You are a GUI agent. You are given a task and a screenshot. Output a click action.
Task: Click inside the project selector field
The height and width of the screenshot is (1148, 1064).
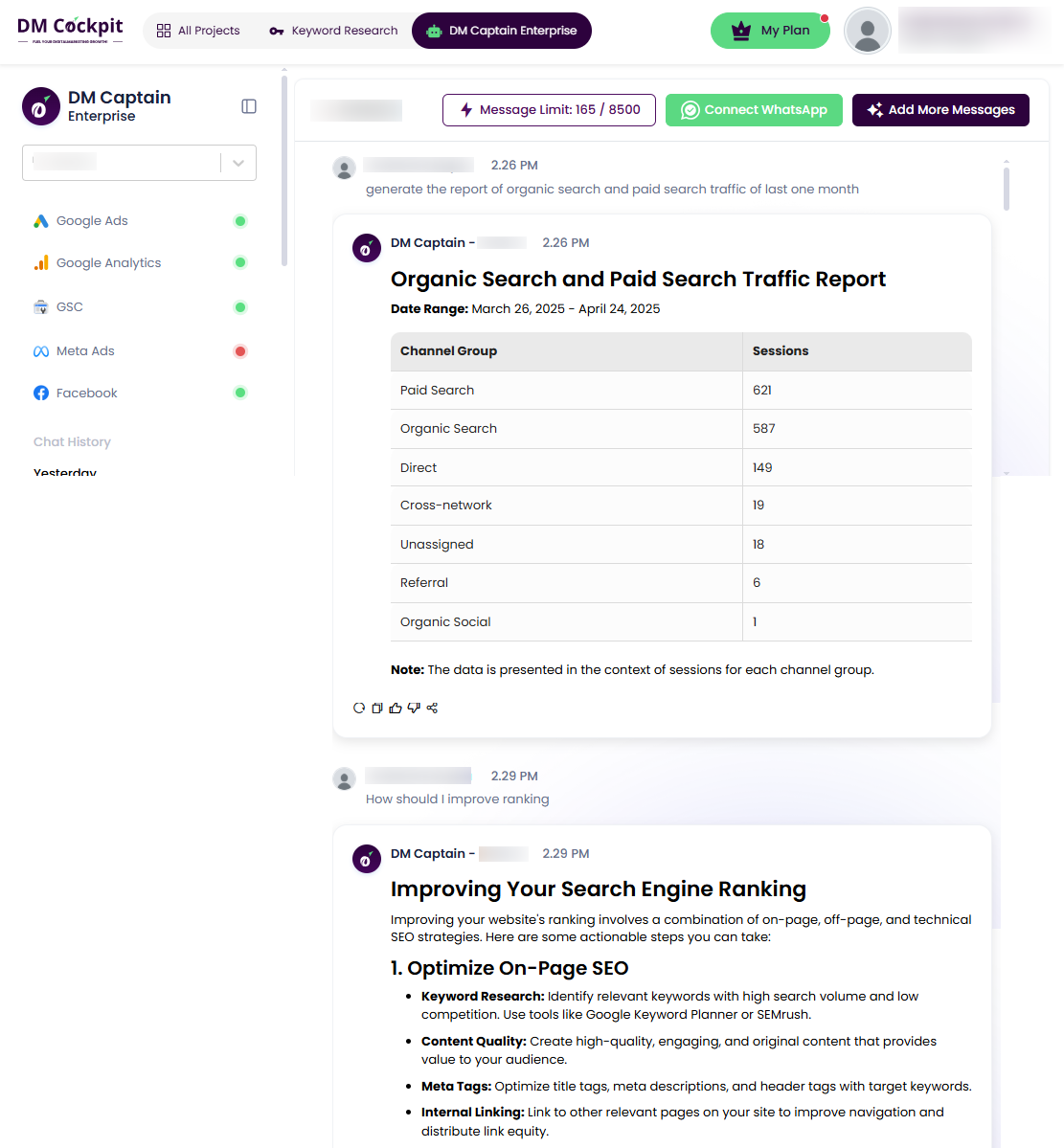click(139, 163)
